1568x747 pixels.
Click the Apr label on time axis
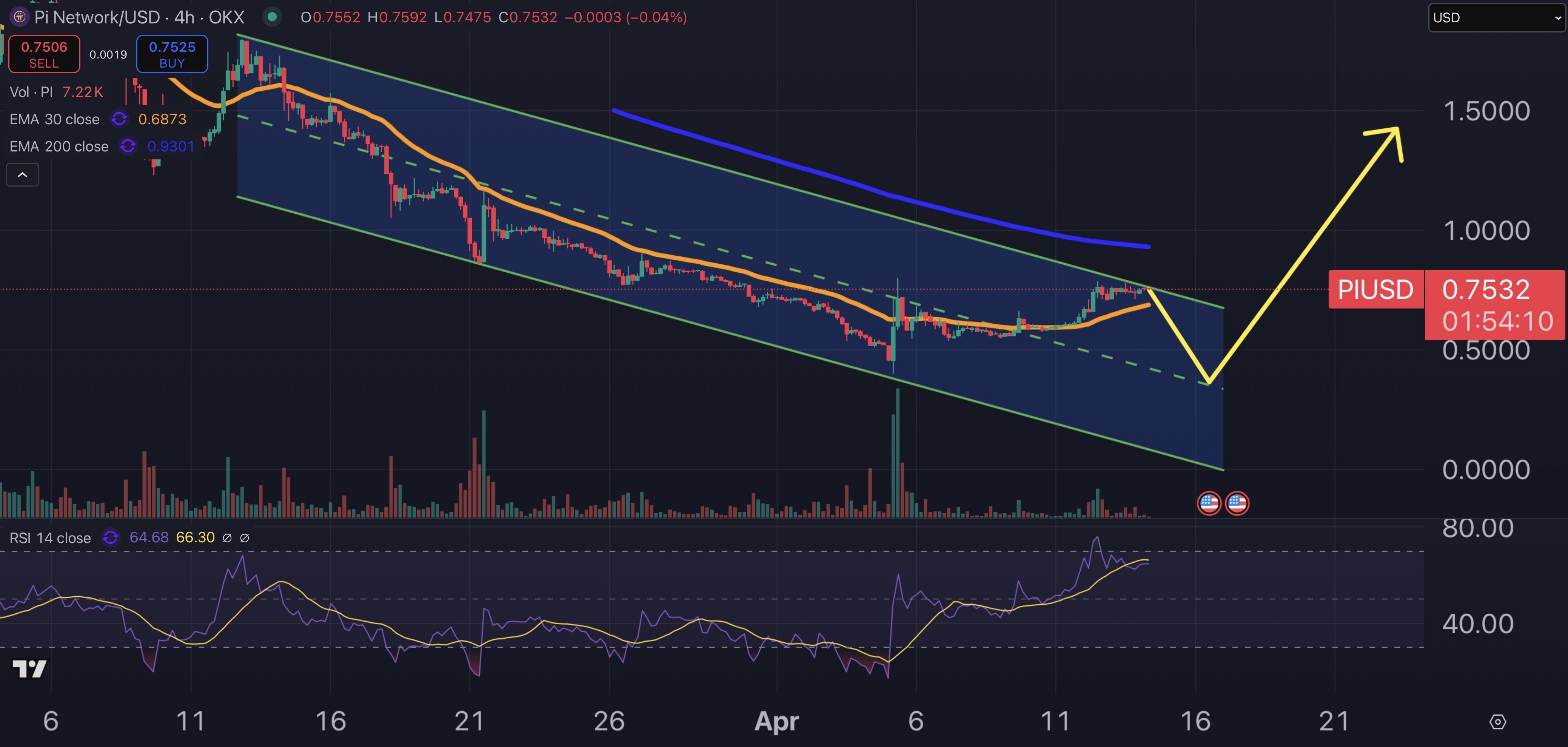776,721
